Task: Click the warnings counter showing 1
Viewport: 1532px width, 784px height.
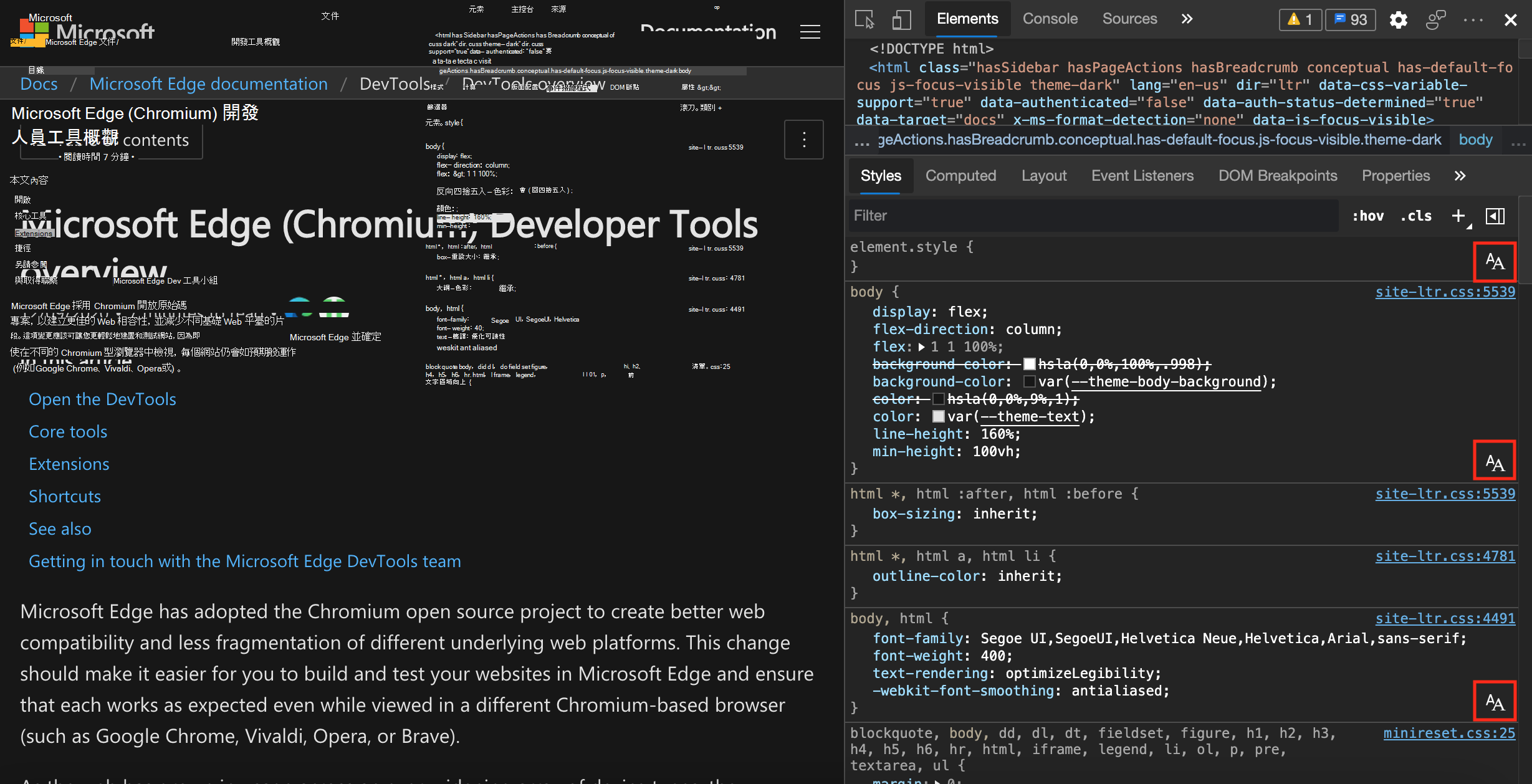Action: pyautogui.click(x=1301, y=20)
